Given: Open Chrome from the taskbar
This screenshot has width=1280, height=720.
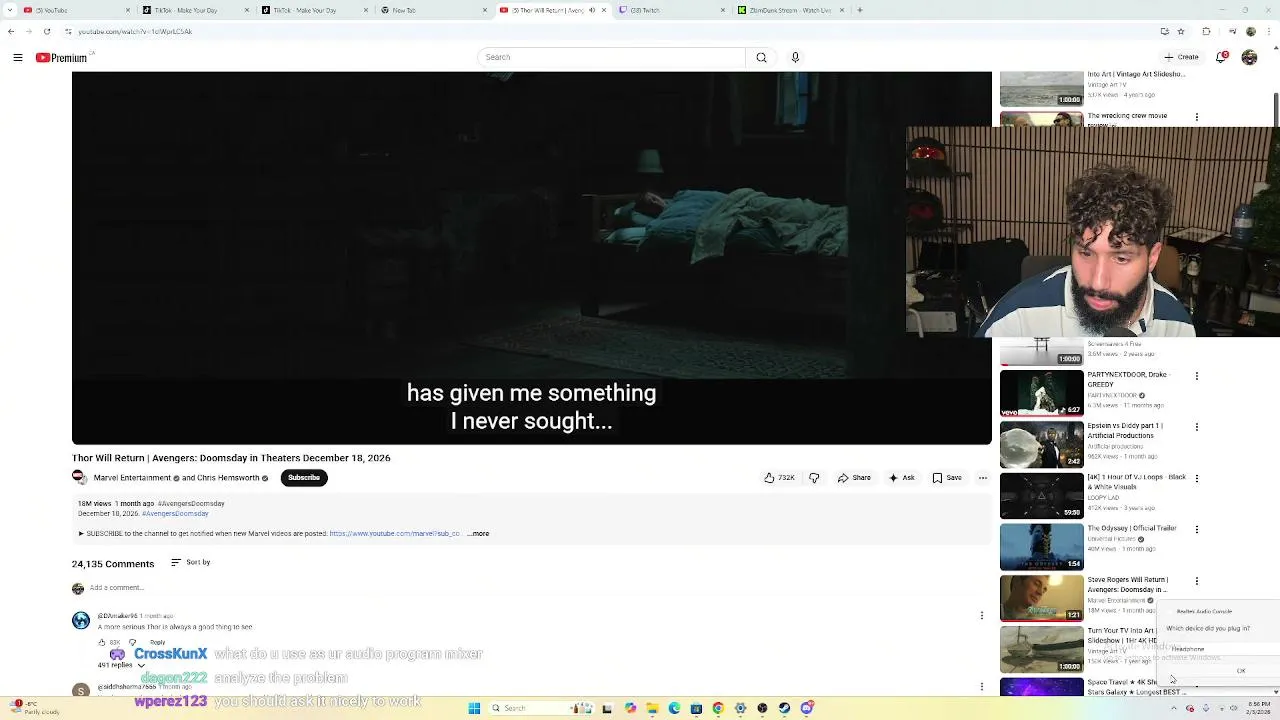Looking at the screenshot, I should (x=718, y=708).
